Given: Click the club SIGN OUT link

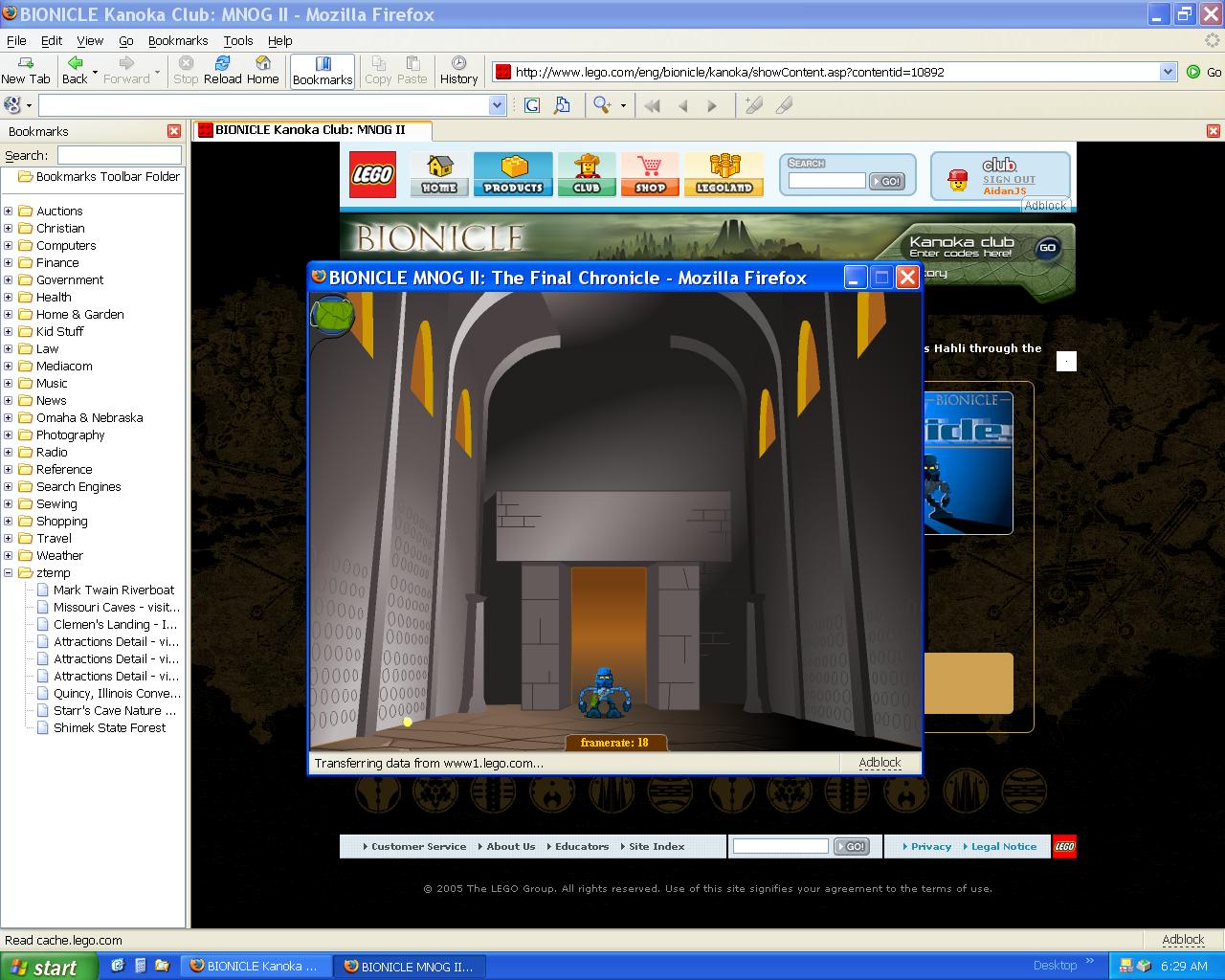Looking at the screenshot, I should click(1009, 180).
